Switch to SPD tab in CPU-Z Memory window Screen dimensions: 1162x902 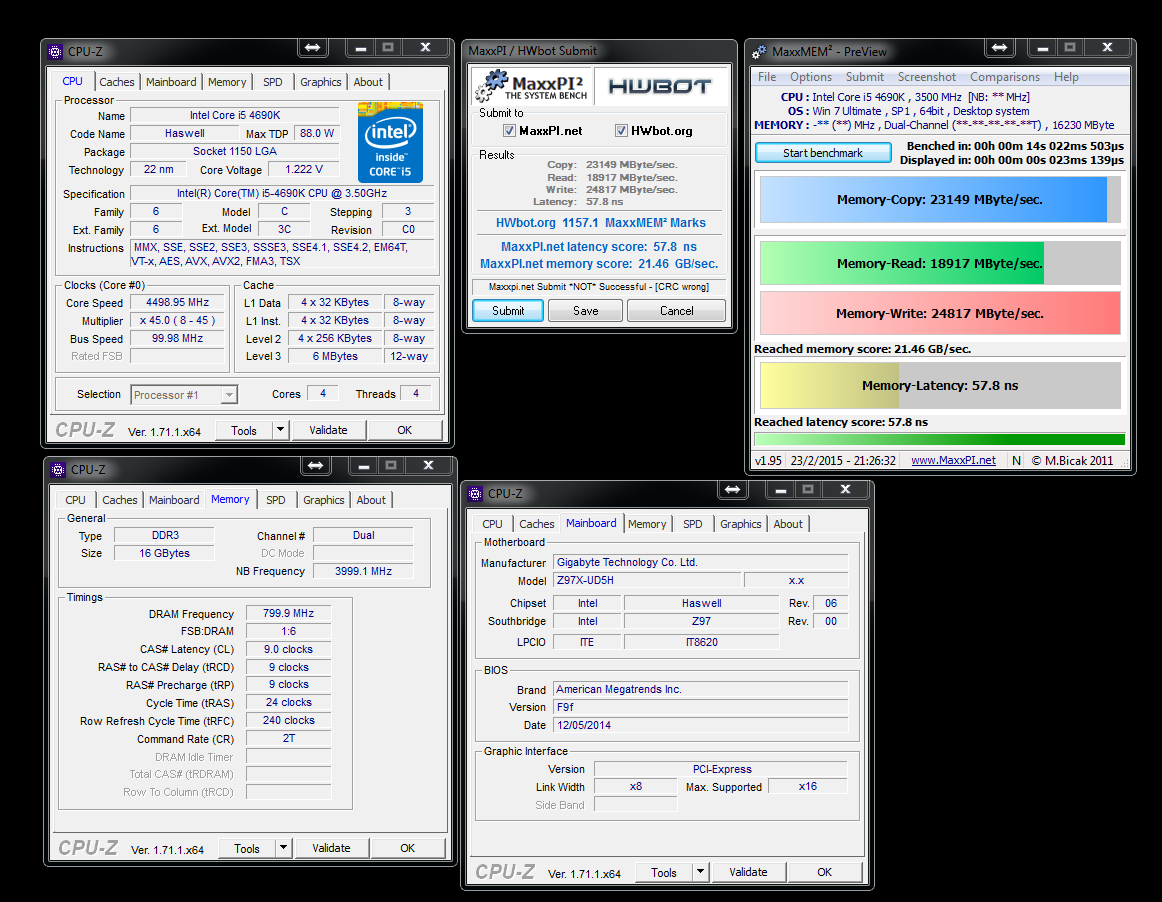click(276, 500)
